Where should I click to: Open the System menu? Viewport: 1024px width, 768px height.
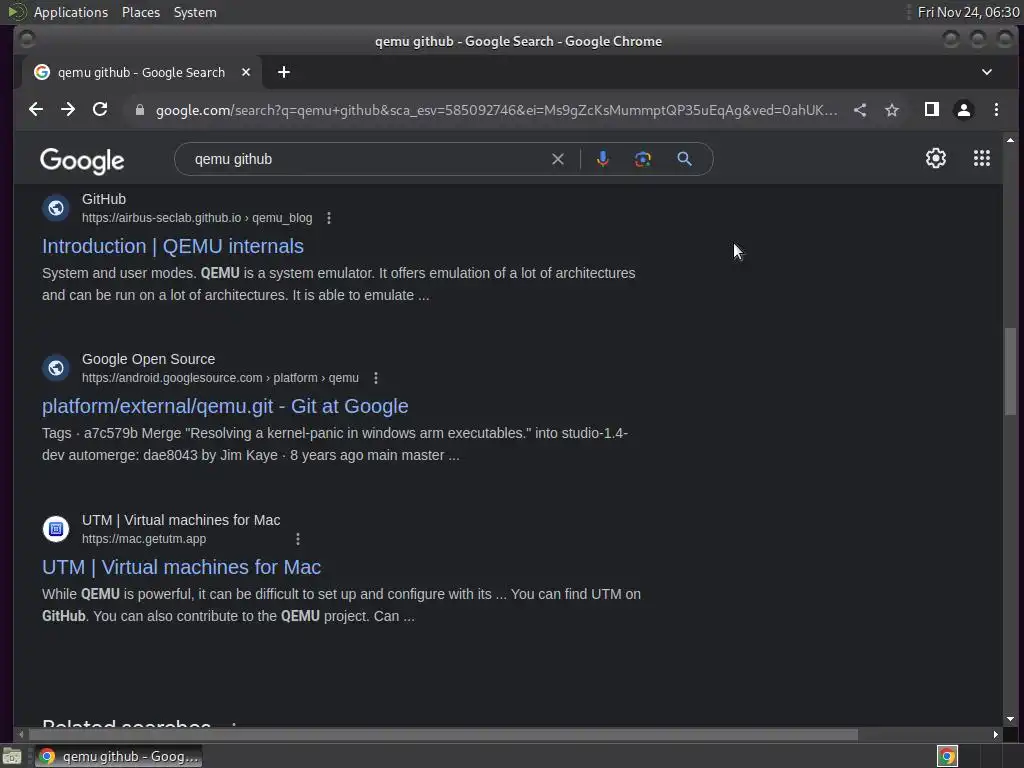195,12
